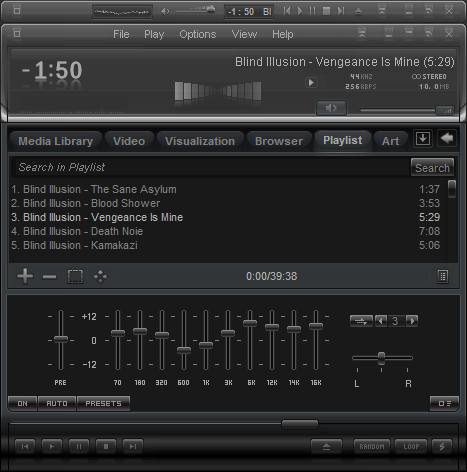Viewport: 467px width, 472px height.
Task: Click play in the top mini player
Action: click(300, 11)
